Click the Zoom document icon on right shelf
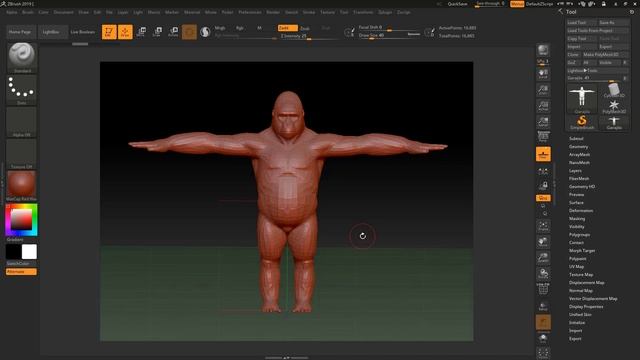The height and width of the screenshot is (360, 640). [x=543, y=90]
